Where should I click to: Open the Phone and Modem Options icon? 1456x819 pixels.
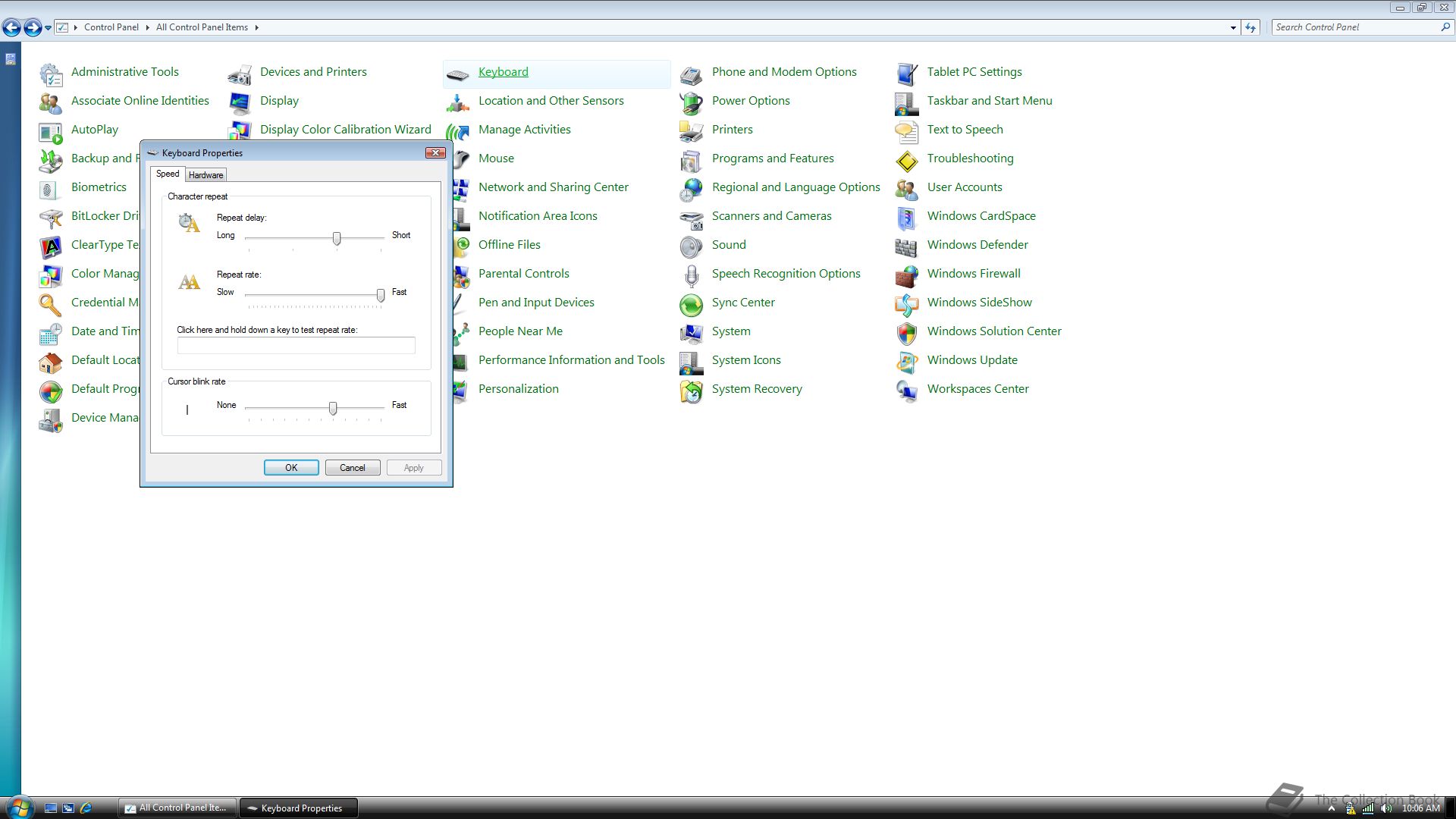coord(692,74)
